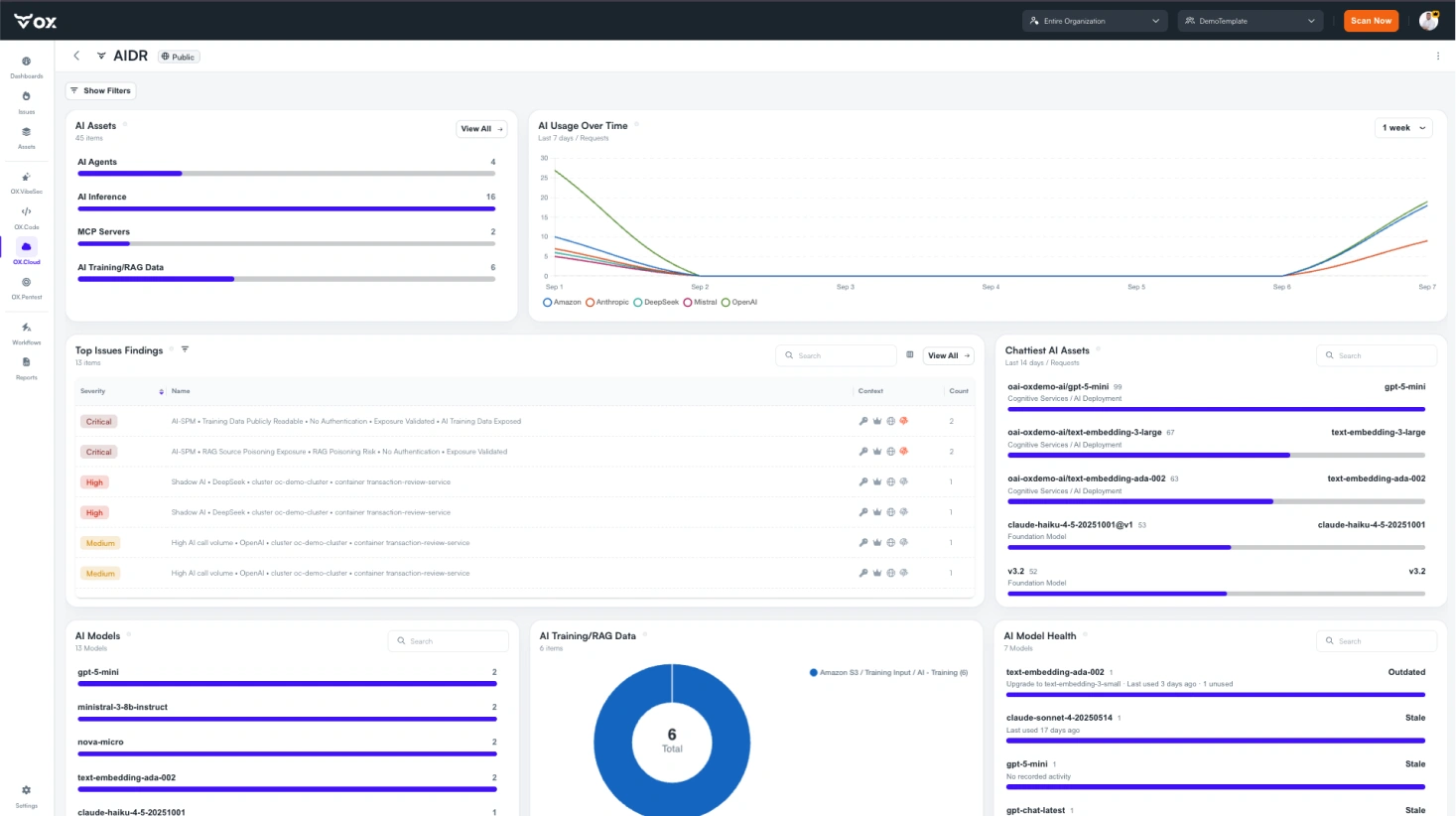Click the Scan Now button
This screenshot has height=816, width=1456.
point(1371,21)
